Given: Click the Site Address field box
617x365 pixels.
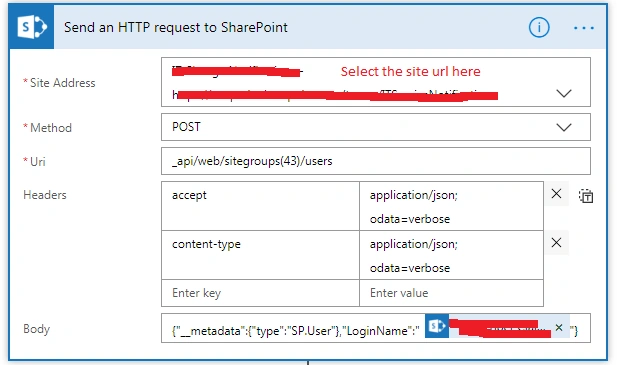Looking at the screenshot, I should point(376,82).
